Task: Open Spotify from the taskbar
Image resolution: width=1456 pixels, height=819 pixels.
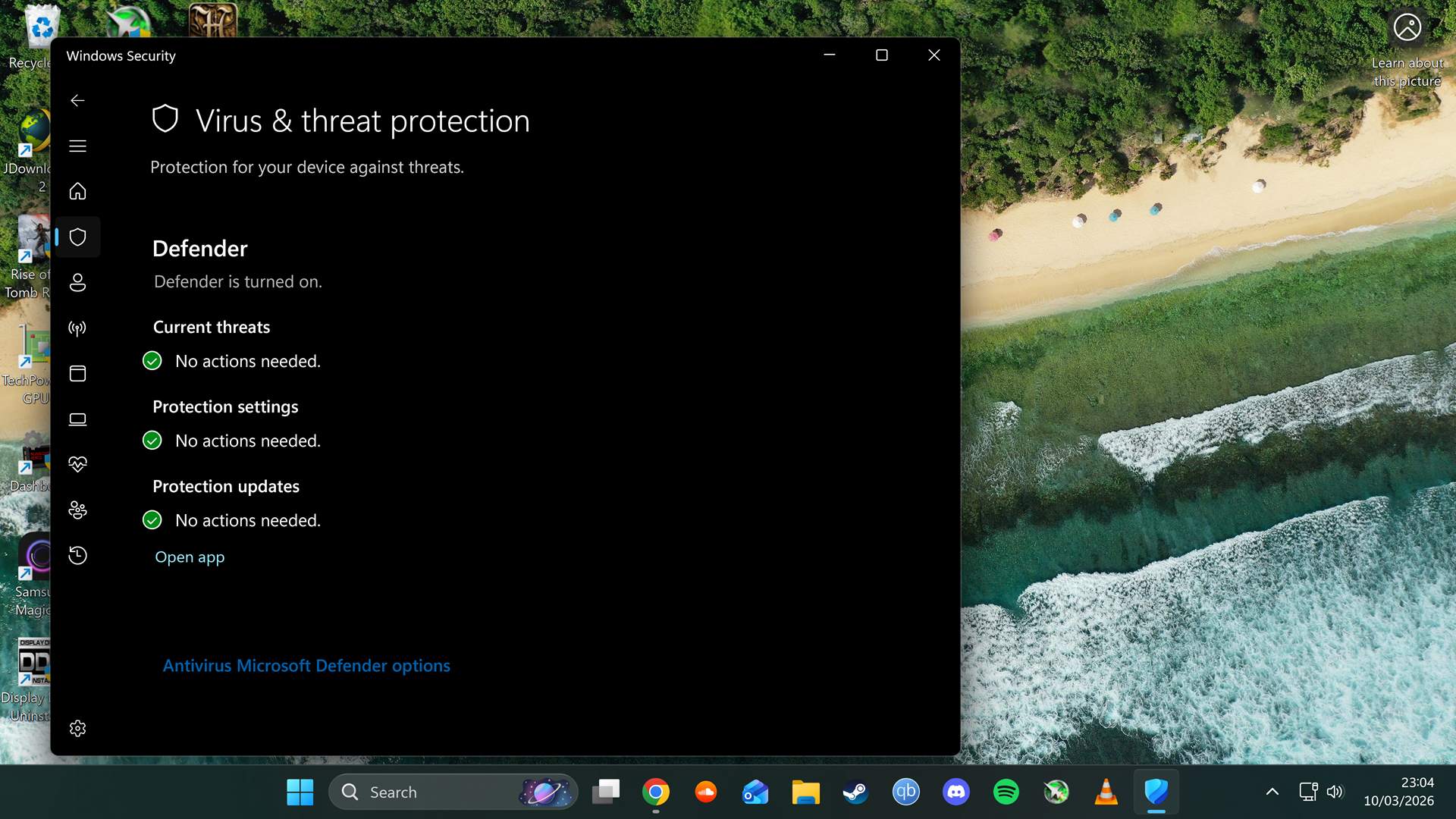Action: coord(1006,791)
